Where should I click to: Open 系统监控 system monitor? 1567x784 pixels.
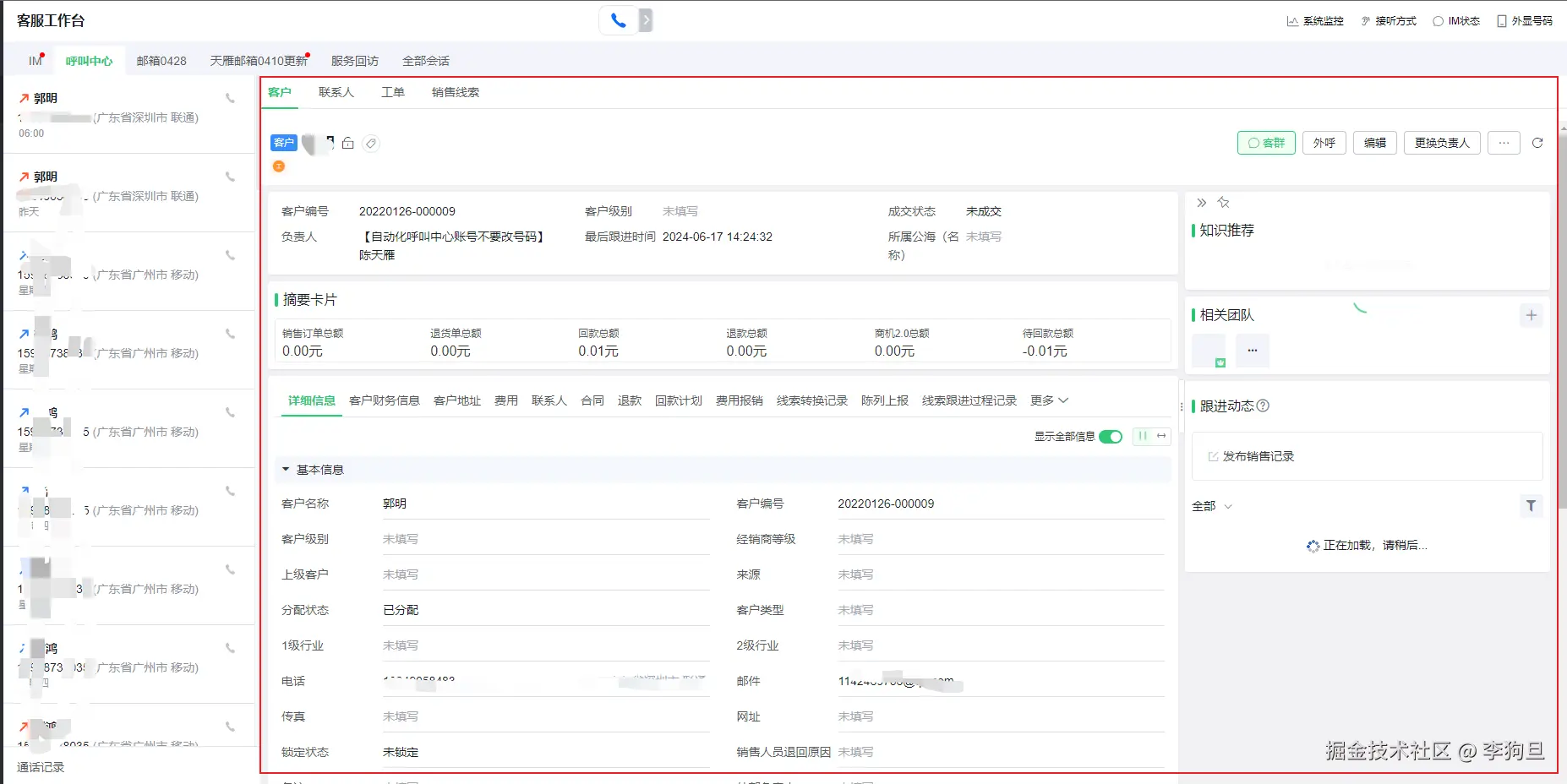pos(1314,21)
